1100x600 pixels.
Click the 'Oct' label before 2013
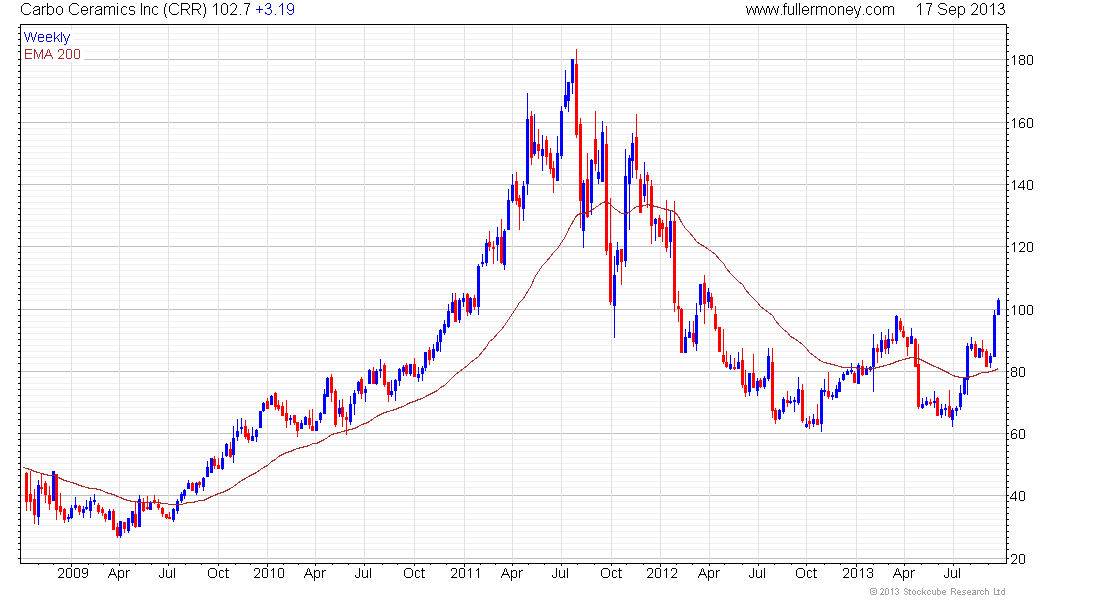[x=806, y=573]
